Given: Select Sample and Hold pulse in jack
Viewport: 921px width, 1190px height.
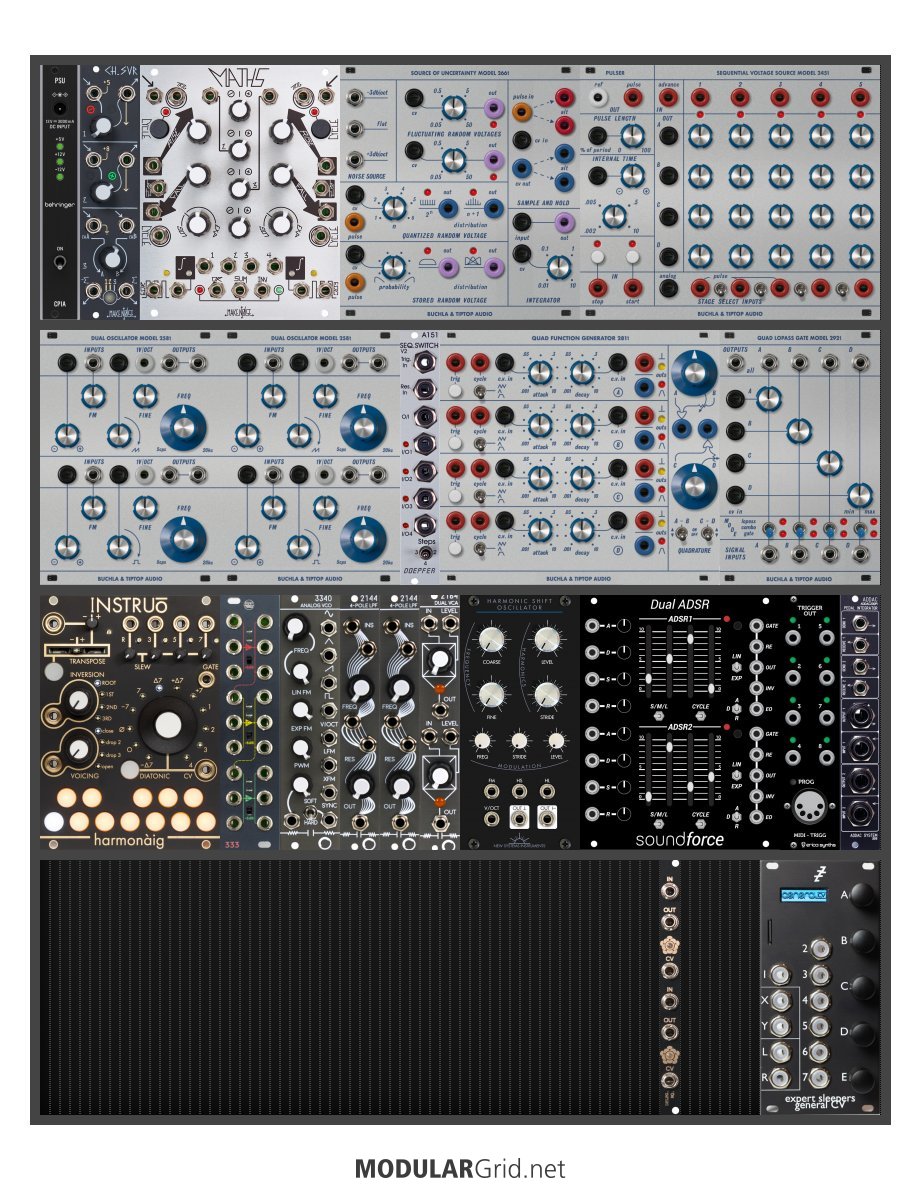Looking at the screenshot, I should click(x=521, y=112).
